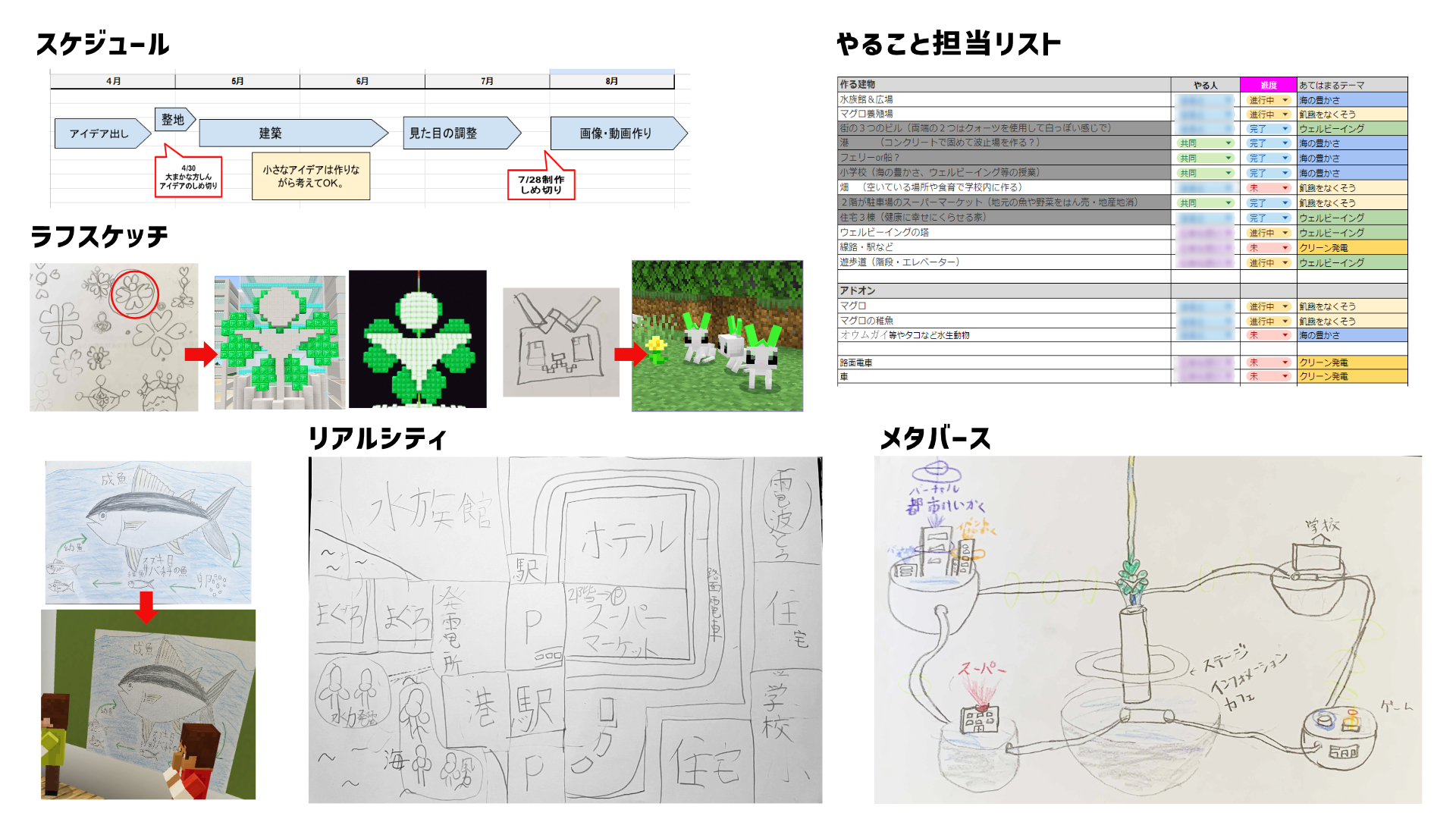1456x819 pixels.
Task: Open the Minecraft white rabbits screenshot
Action: pyautogui.click(x=717, y=336)
